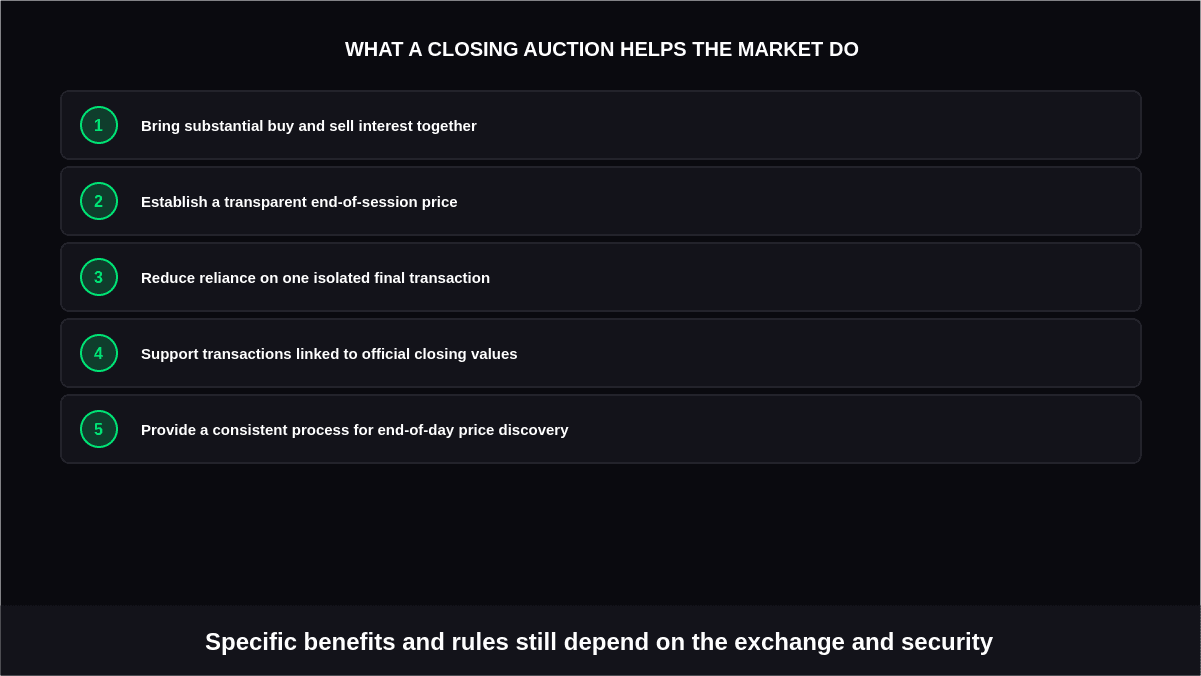
Task: Click the green number 1 circle
Action: coord(99,125)
